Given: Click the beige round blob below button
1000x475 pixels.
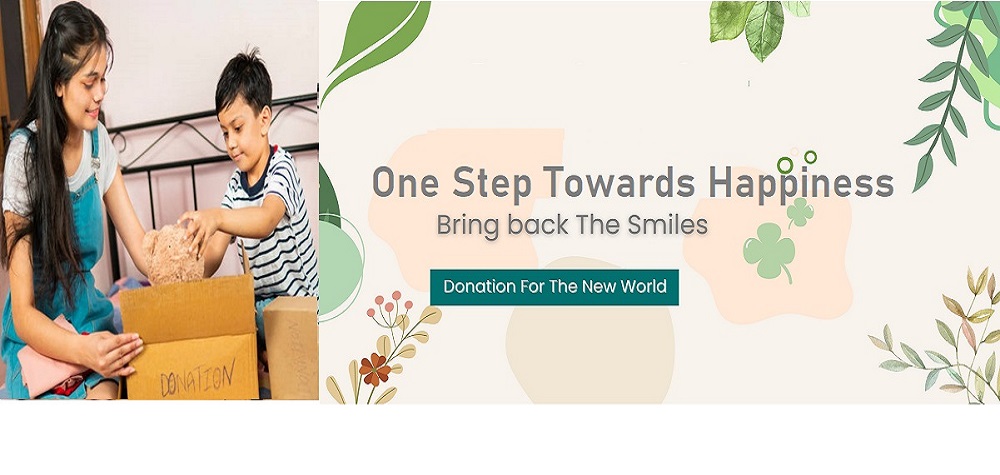Looking at the screenshot, I should pyautogui.click(x=591, y=332).
